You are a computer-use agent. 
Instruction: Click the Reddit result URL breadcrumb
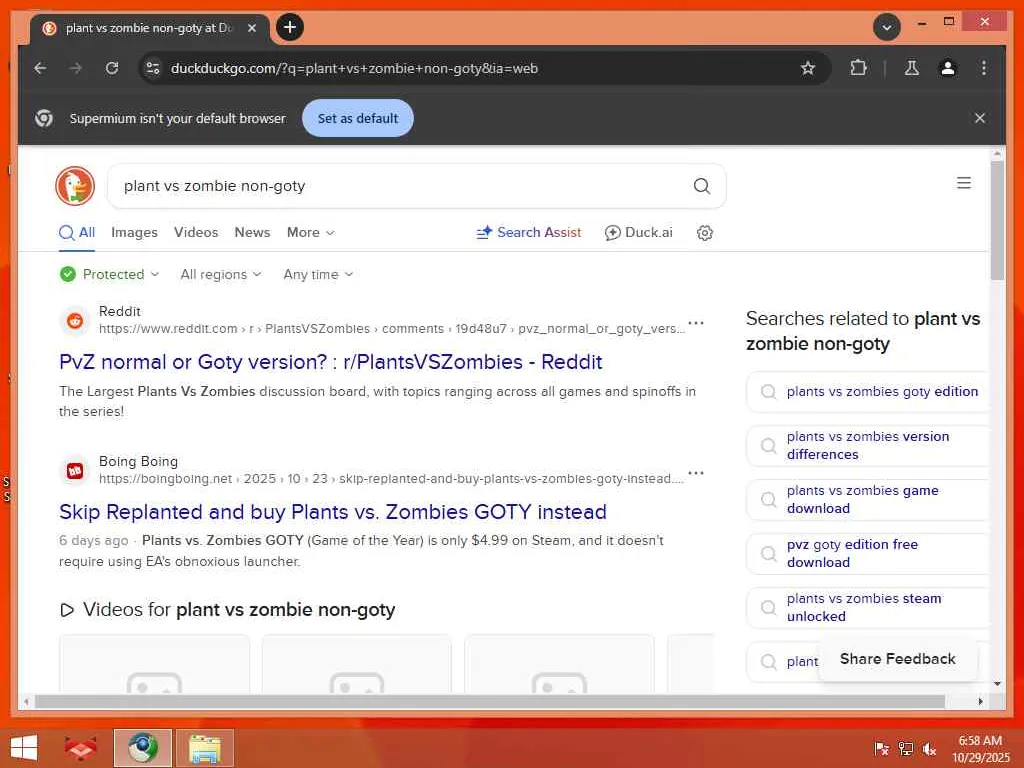click(392, 328)
